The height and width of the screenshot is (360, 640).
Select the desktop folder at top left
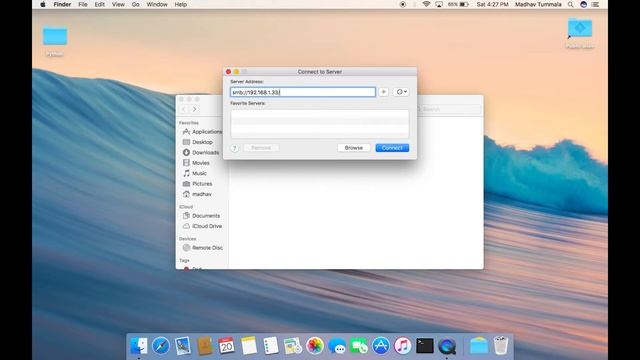55,36
